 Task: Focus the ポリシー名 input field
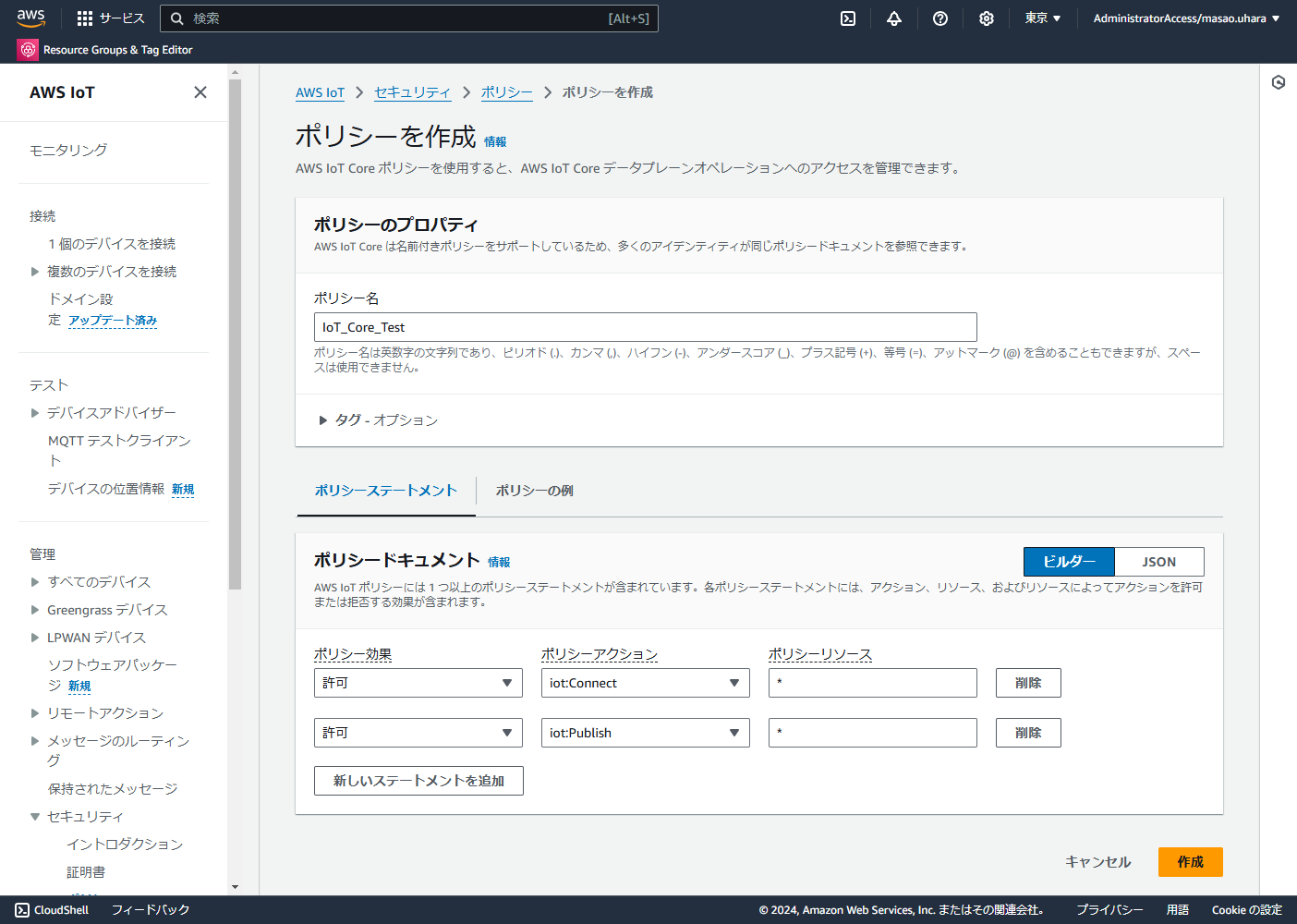(646, 327)
